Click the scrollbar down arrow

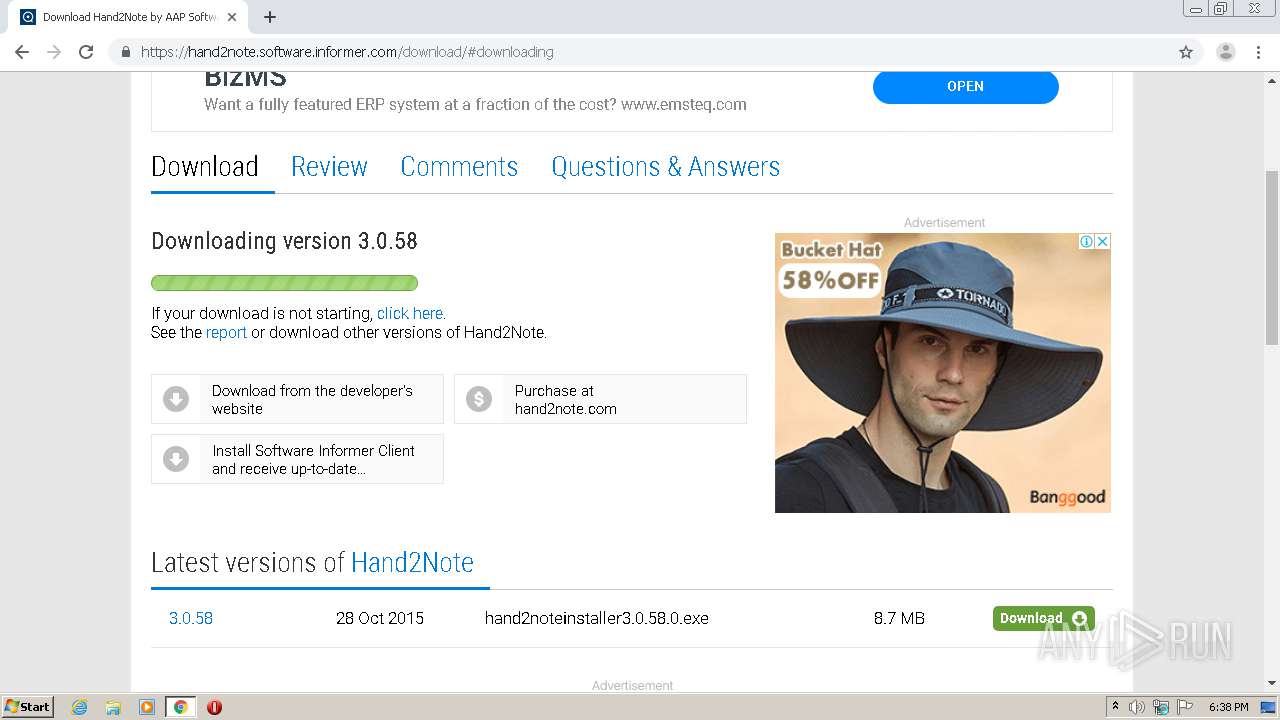[1271, 684]
